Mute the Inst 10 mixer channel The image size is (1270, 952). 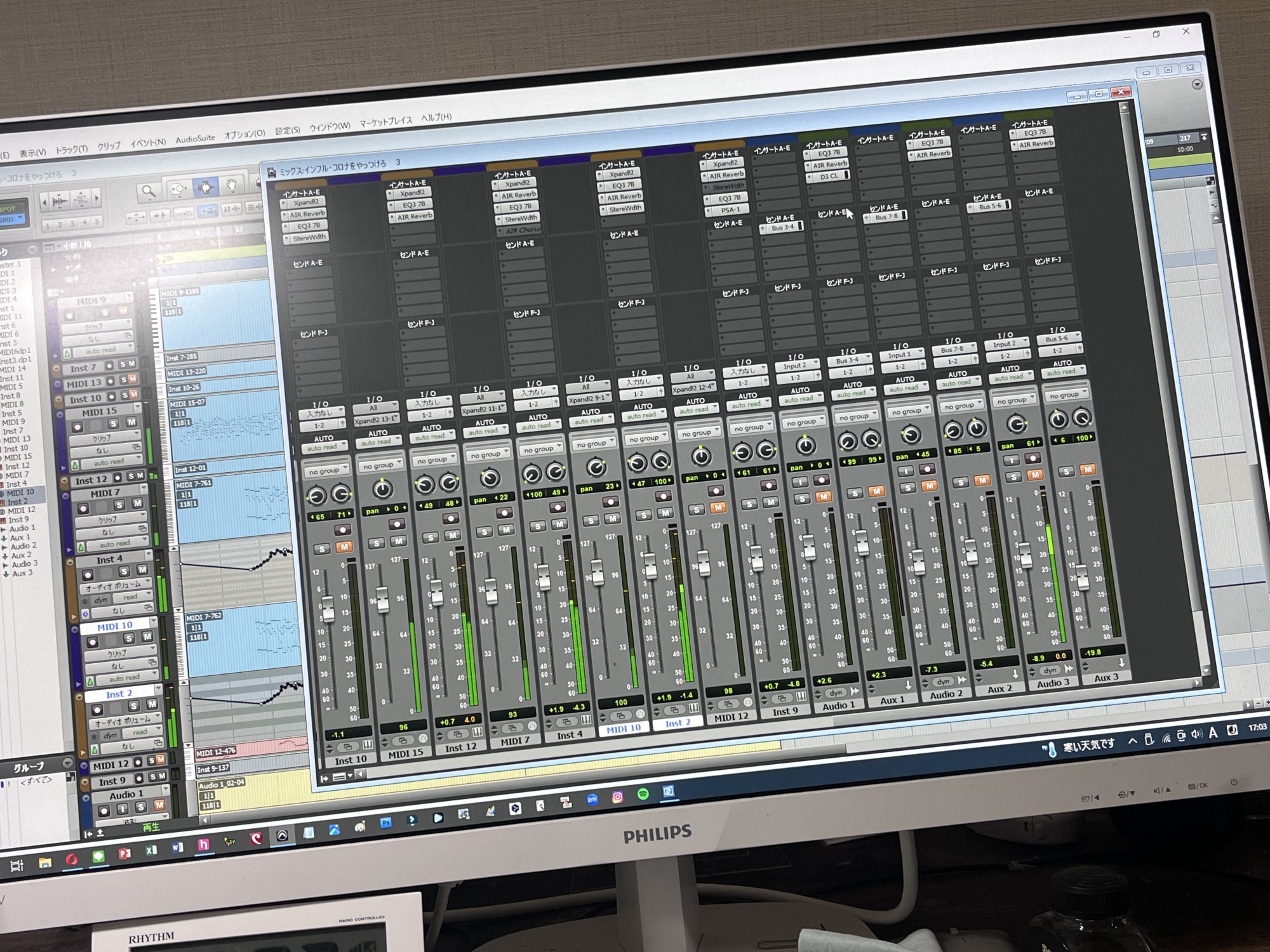point(344,547)
